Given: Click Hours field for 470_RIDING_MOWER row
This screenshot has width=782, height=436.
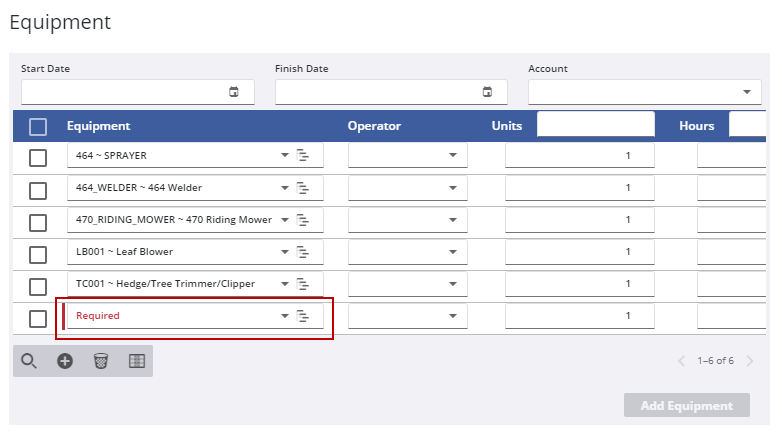Looking at the screenshot, I should [731, 219].
